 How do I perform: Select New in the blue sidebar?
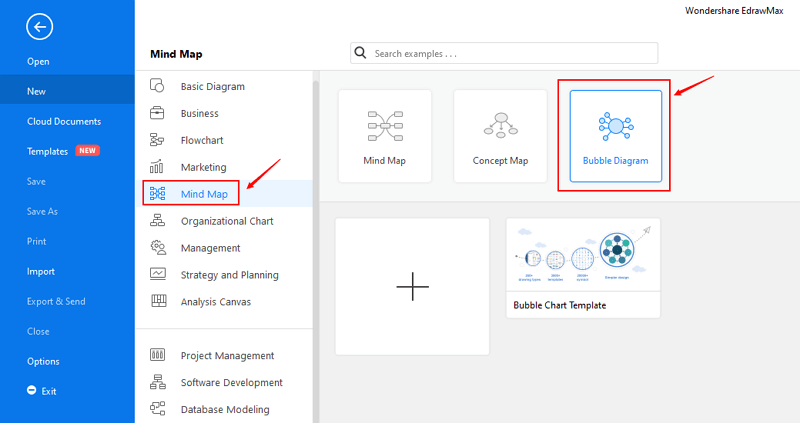[x=36, y=91]
